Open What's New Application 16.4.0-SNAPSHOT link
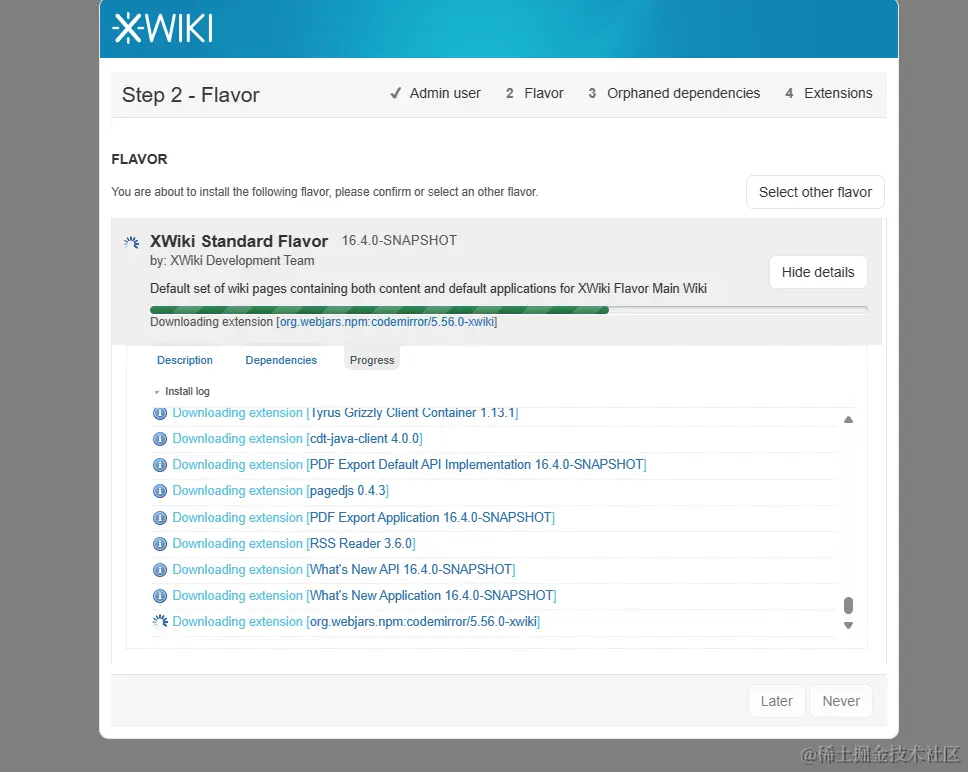Viewport: 968px width, 772px height. coord(432,596)
